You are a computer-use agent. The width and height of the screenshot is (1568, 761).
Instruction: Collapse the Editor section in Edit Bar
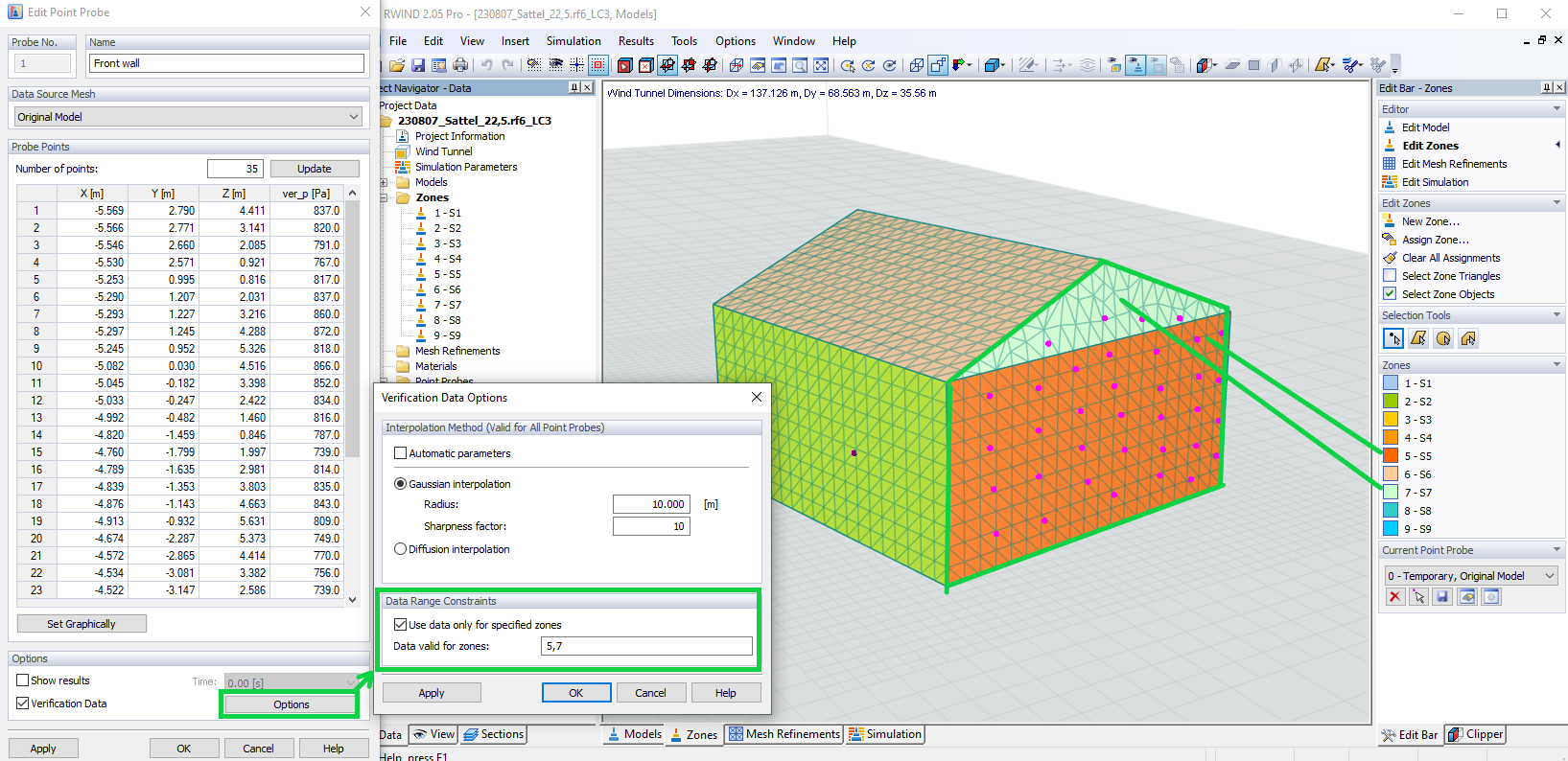click(x=1556, y=109)
